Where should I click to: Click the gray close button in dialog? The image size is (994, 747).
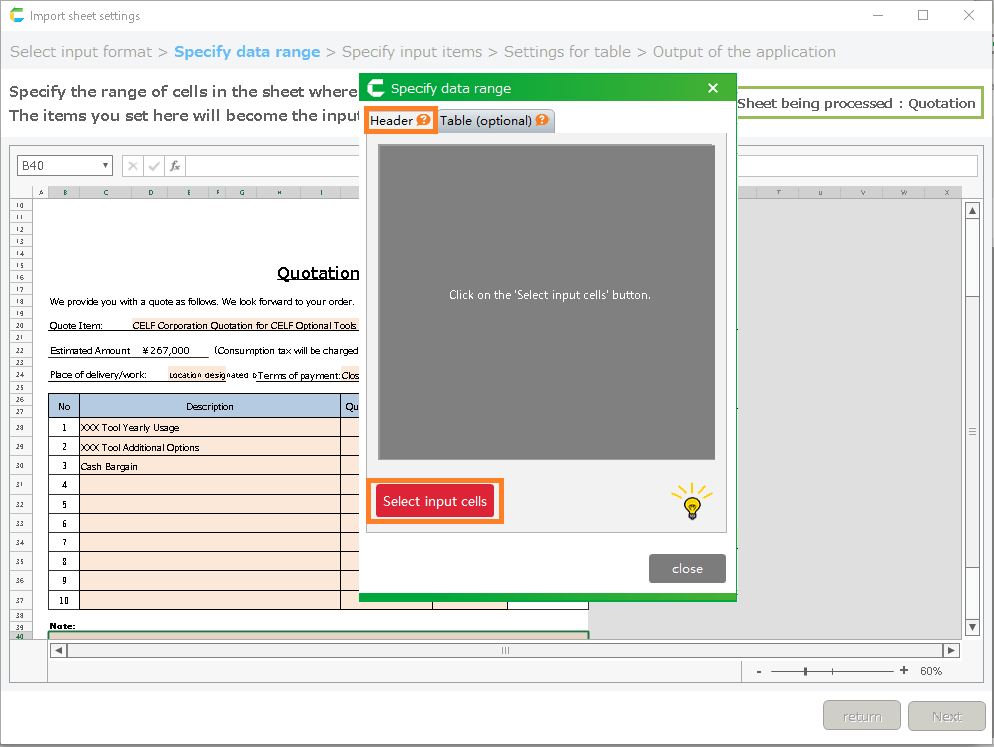pyautogui.click(x=687, y=568)
